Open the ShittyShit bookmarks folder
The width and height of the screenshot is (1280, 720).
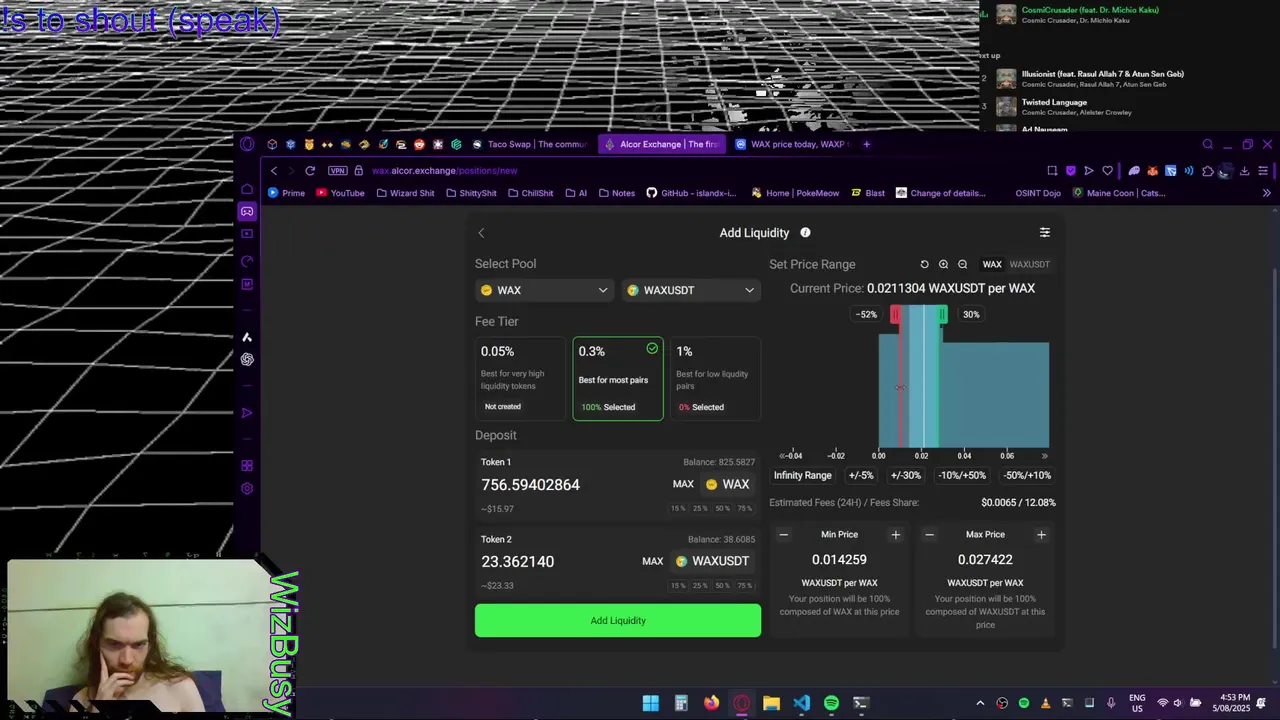[471, 193]
